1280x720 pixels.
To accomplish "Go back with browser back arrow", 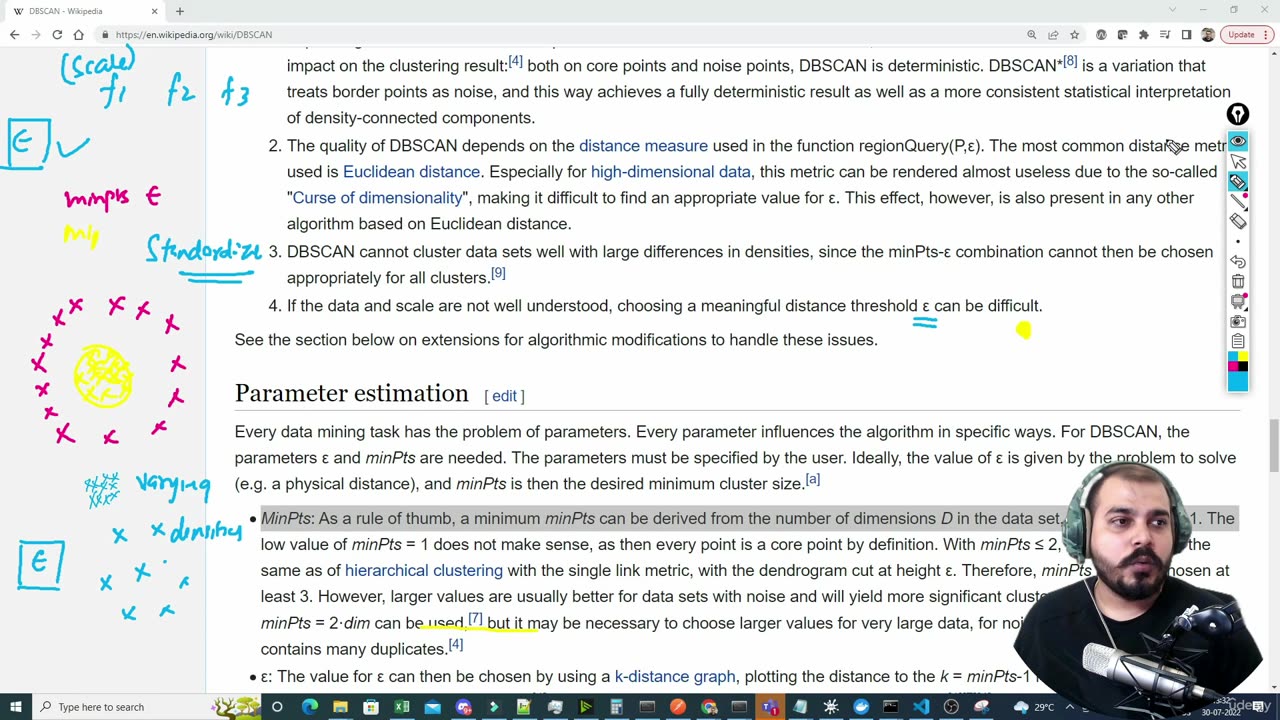I will tap(14, 35).
